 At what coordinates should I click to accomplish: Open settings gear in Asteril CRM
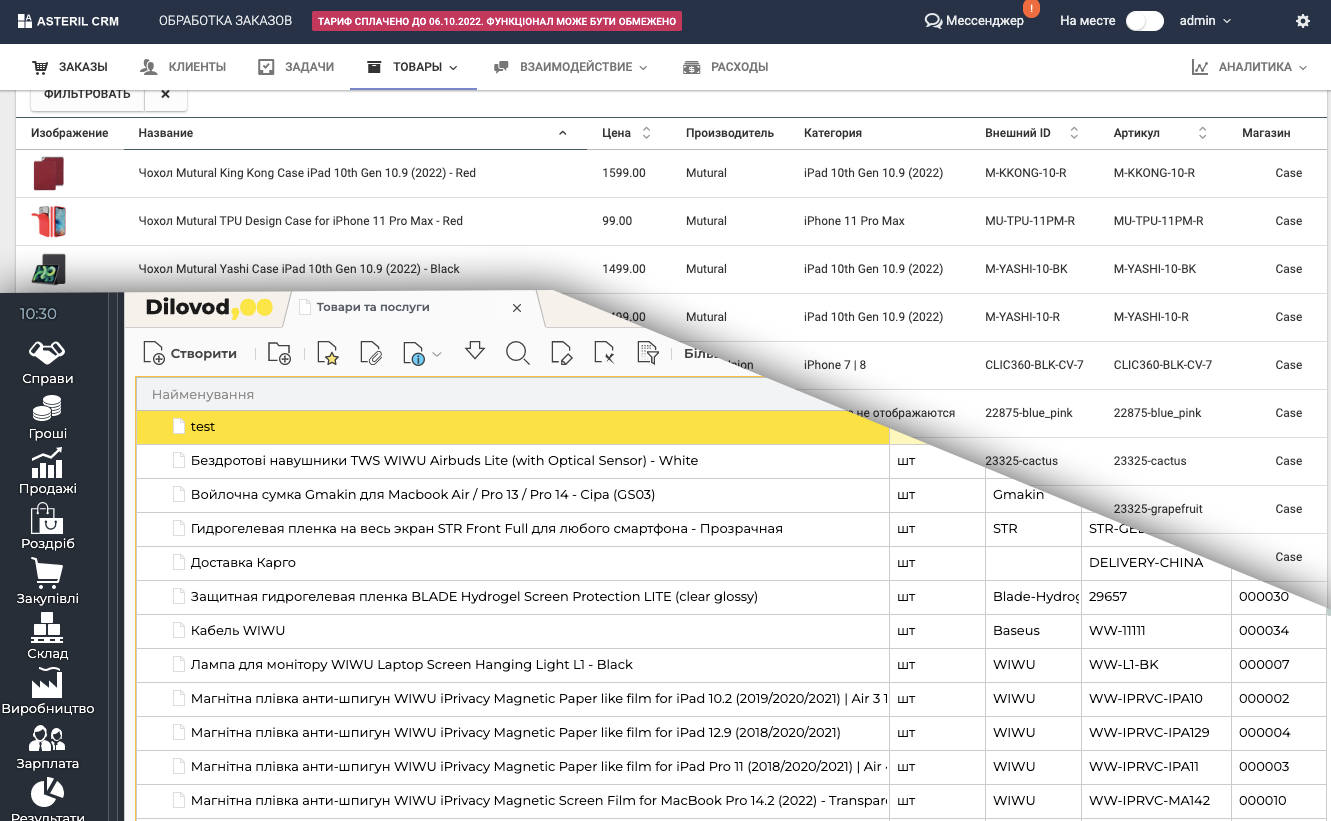tap(1302, 21)
